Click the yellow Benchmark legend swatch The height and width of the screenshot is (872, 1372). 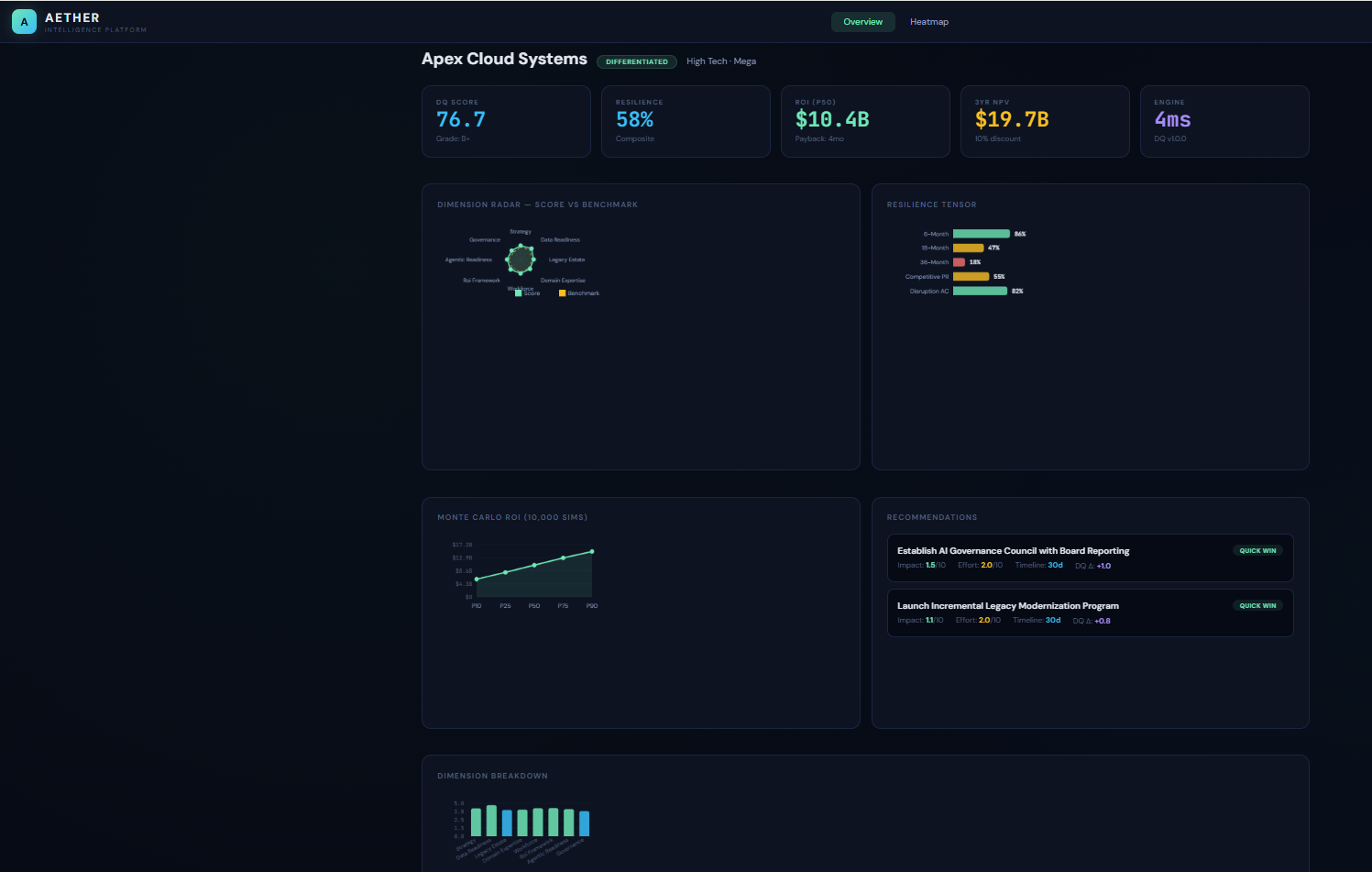pyautogui.click(x=562, y=292)
